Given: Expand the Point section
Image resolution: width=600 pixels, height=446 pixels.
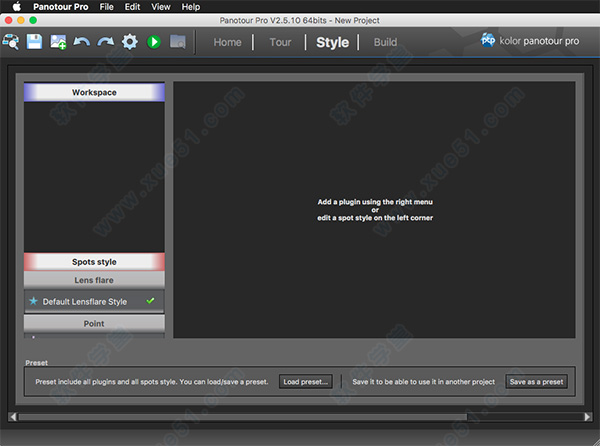Looking at the screenshot, I should (94, 324).
